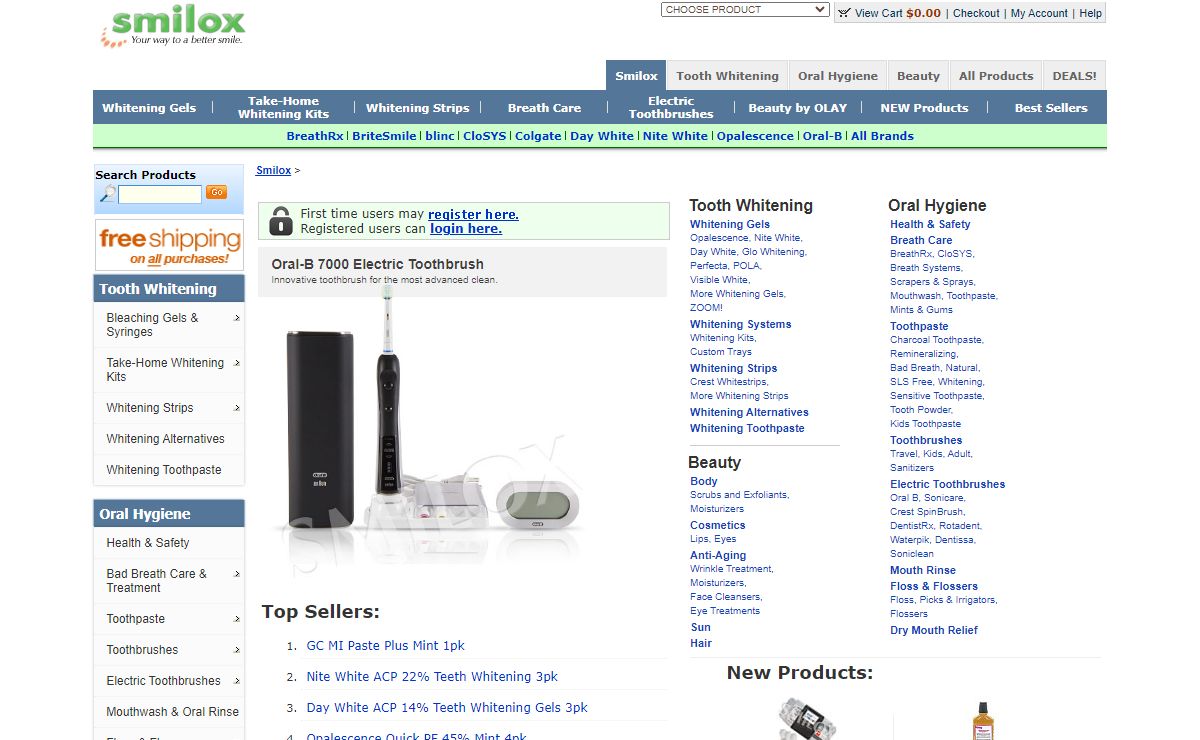The height and width of the screenshot is (740, 1200).
Task: Open Best Sellers menu item
Action: point(1051,108)
